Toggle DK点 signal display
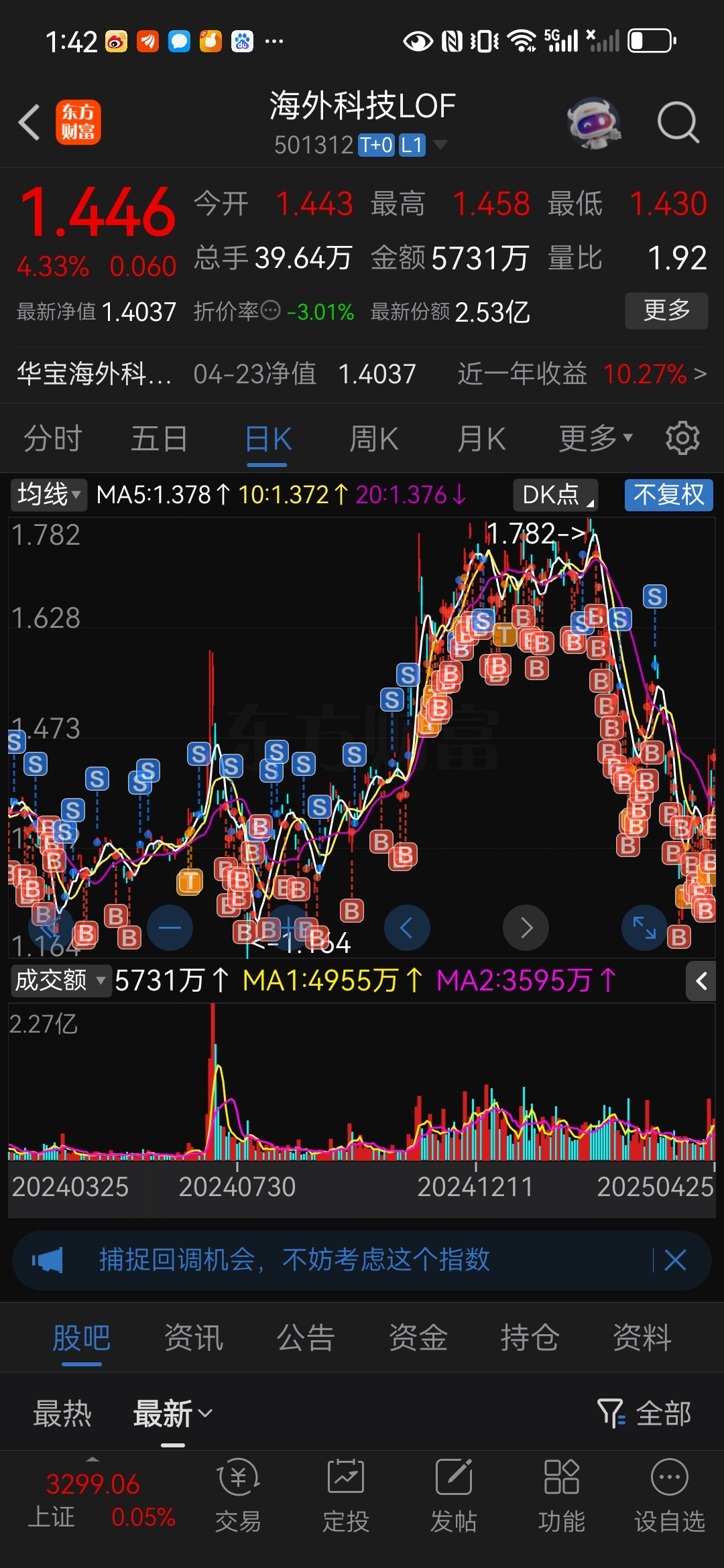Viewport: 724px width, 1568px height. [555, 495]
